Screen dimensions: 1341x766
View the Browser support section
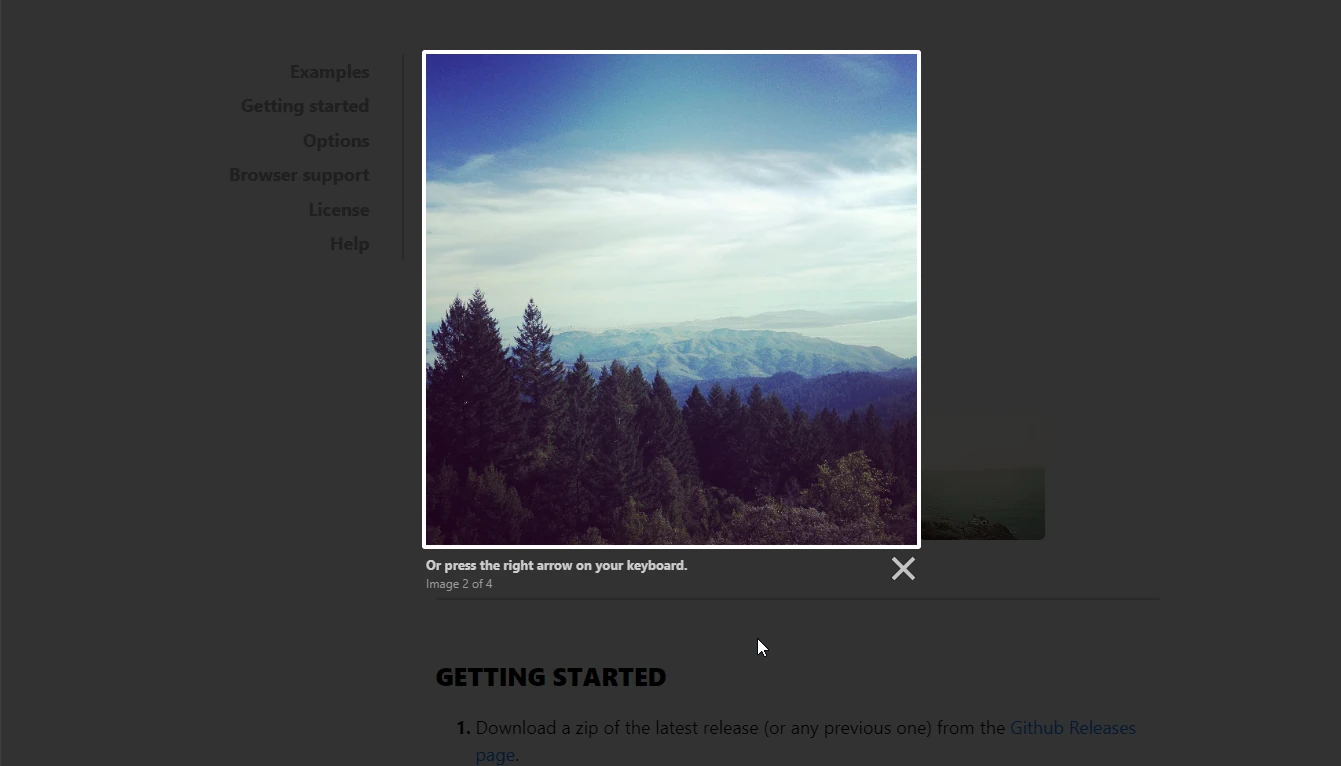299,174
